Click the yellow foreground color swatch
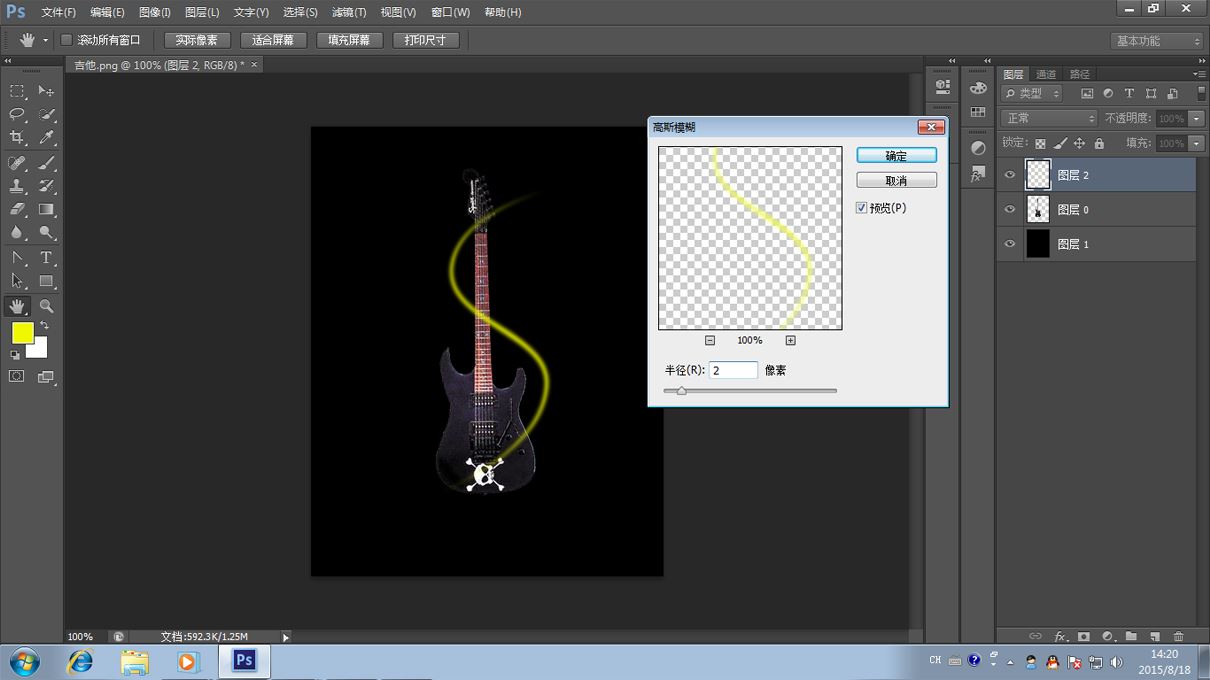Viewport: 1210px width, 680px height. [x=22, y=333]
